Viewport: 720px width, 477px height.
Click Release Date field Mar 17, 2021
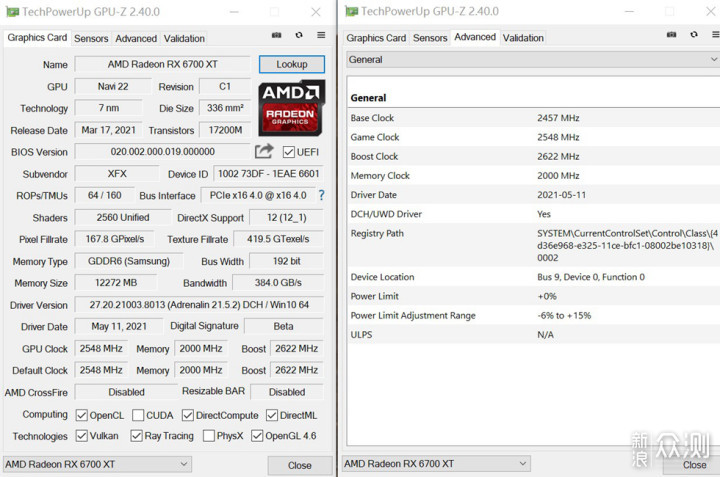(108, 130)
